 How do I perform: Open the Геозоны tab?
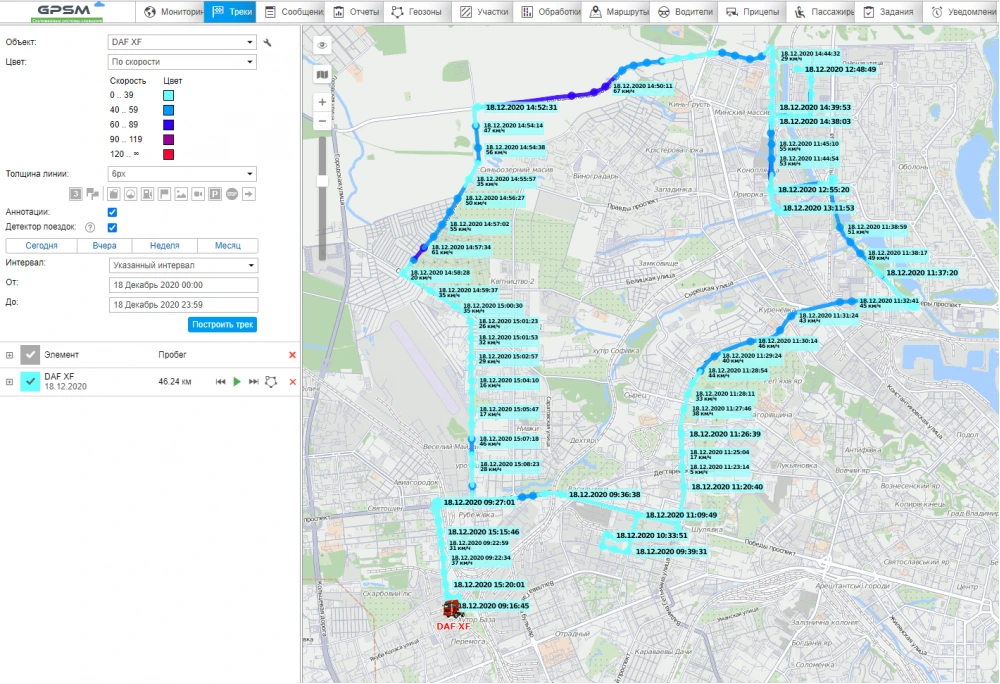(x=417, y=12)
